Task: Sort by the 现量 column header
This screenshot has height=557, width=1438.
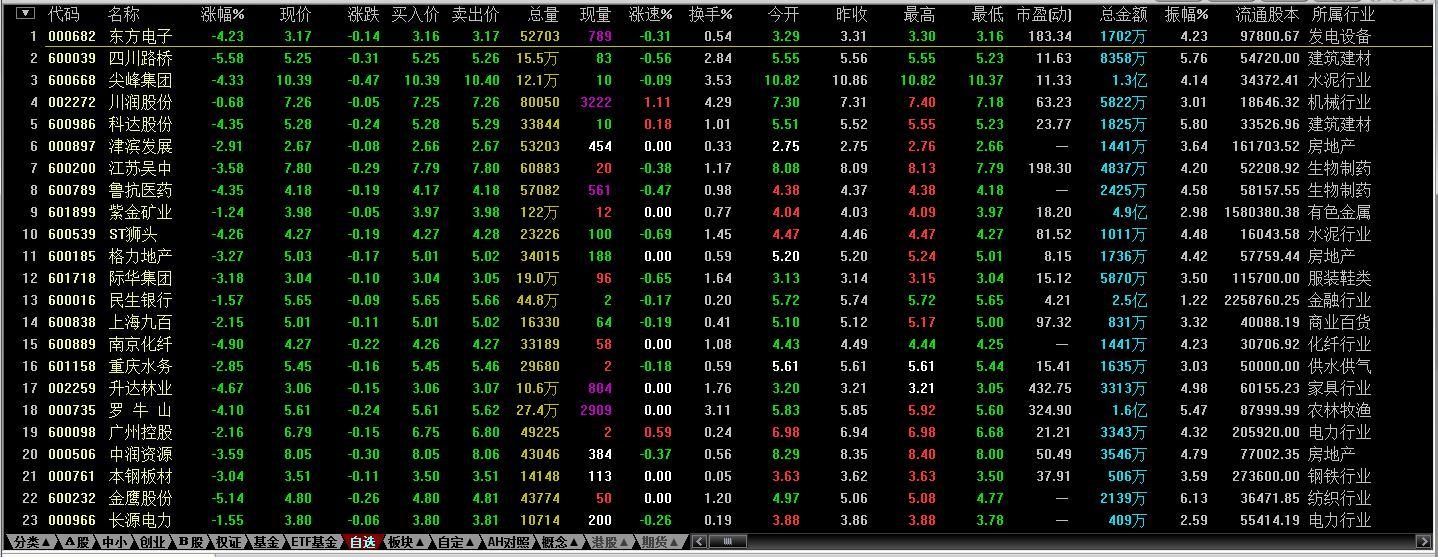Action: [596, 14]
